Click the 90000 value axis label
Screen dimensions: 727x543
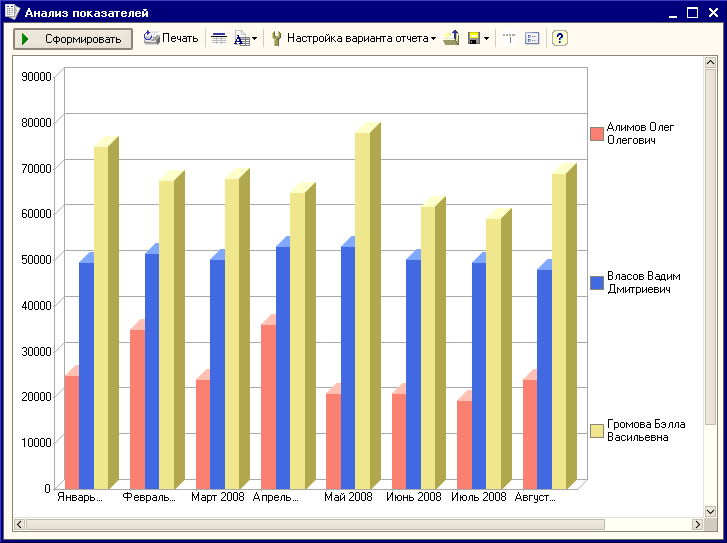pyautogui.click(x=36, y=77)
